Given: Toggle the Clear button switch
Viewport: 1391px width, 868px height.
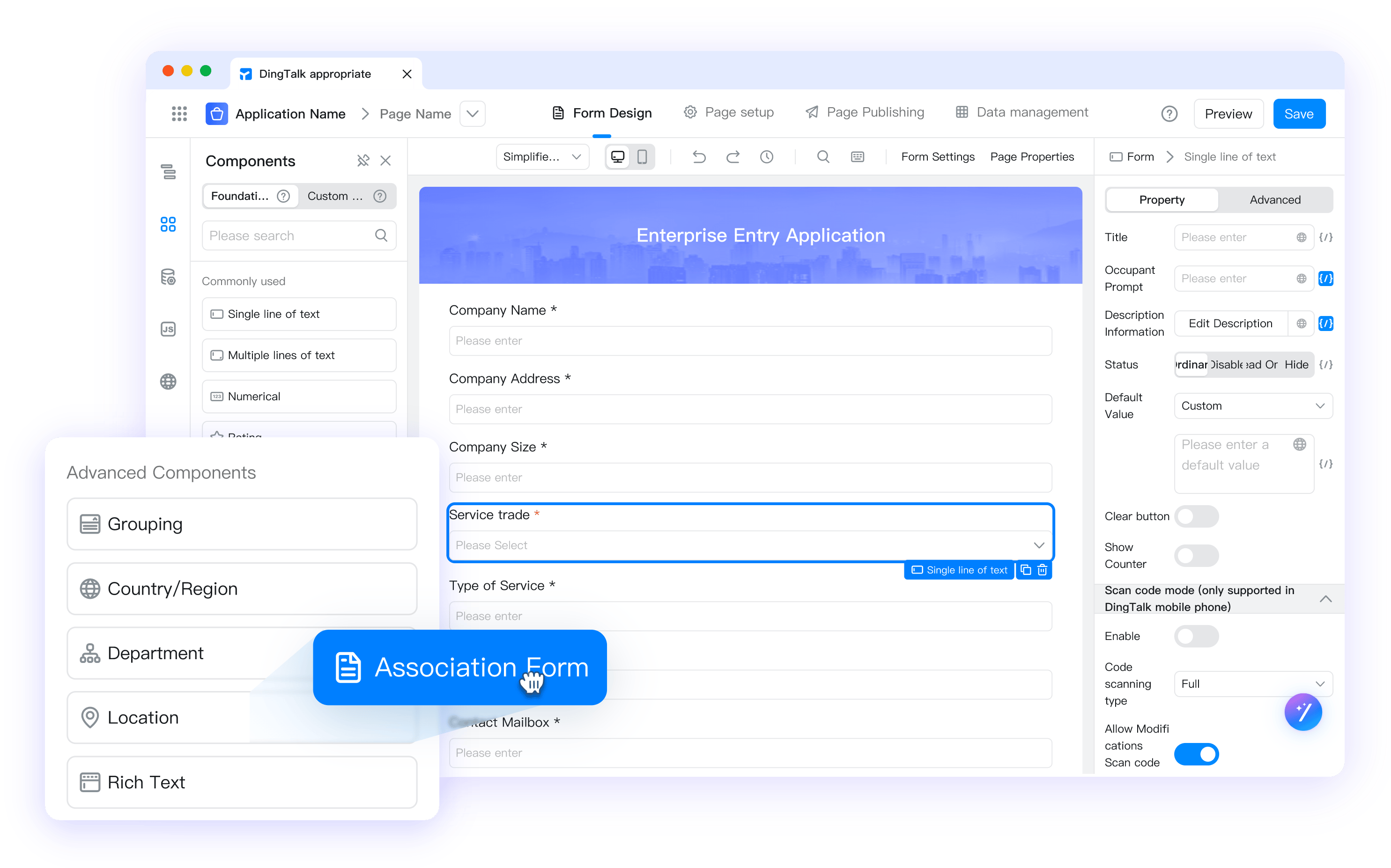Looking at the screenshot, I should point(1196,516).
